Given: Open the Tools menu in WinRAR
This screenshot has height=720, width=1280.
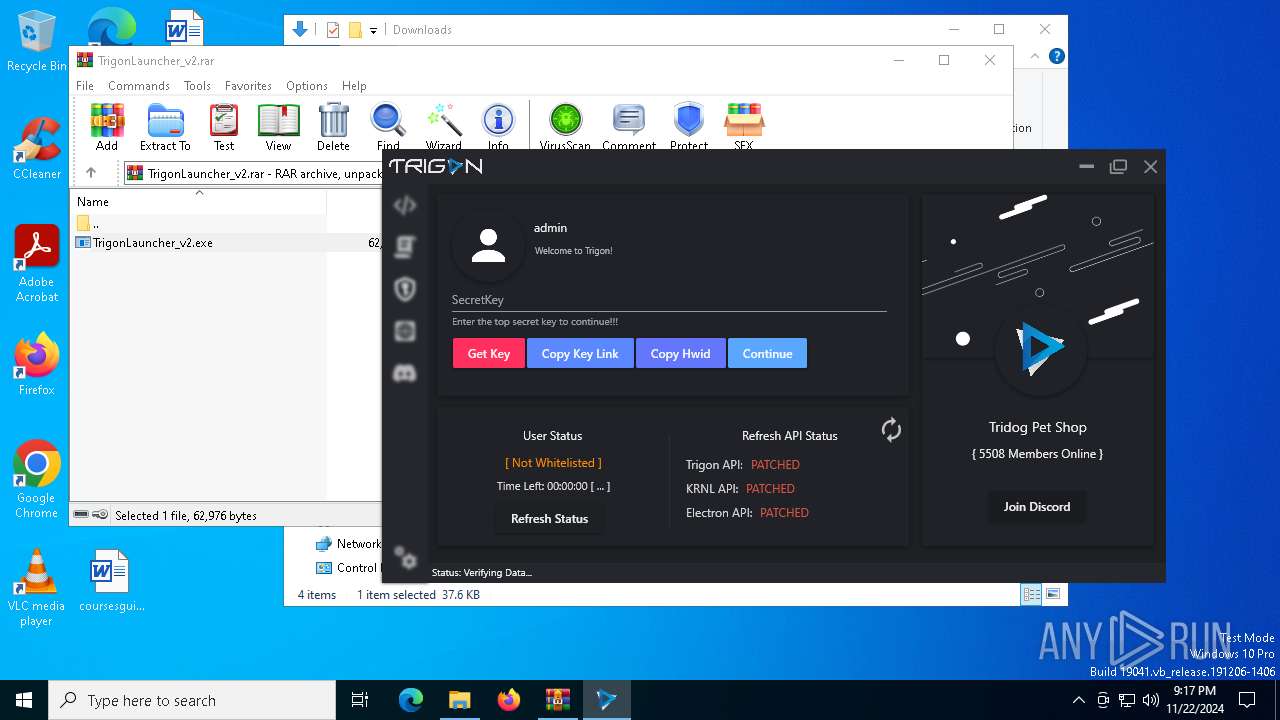Looking at the screenshot, I should point(197,86).
